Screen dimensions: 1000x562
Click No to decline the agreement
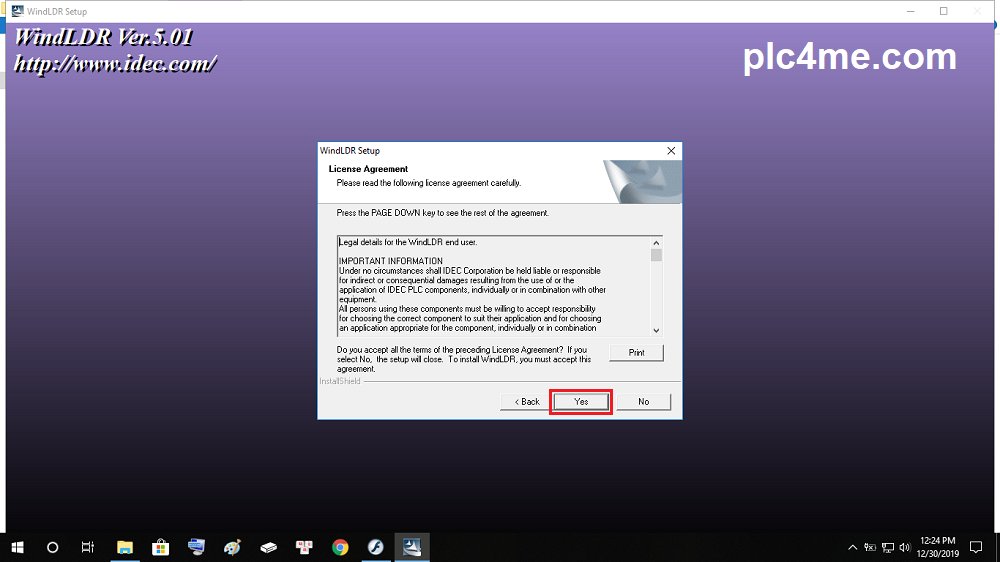(x=643, y=401)
